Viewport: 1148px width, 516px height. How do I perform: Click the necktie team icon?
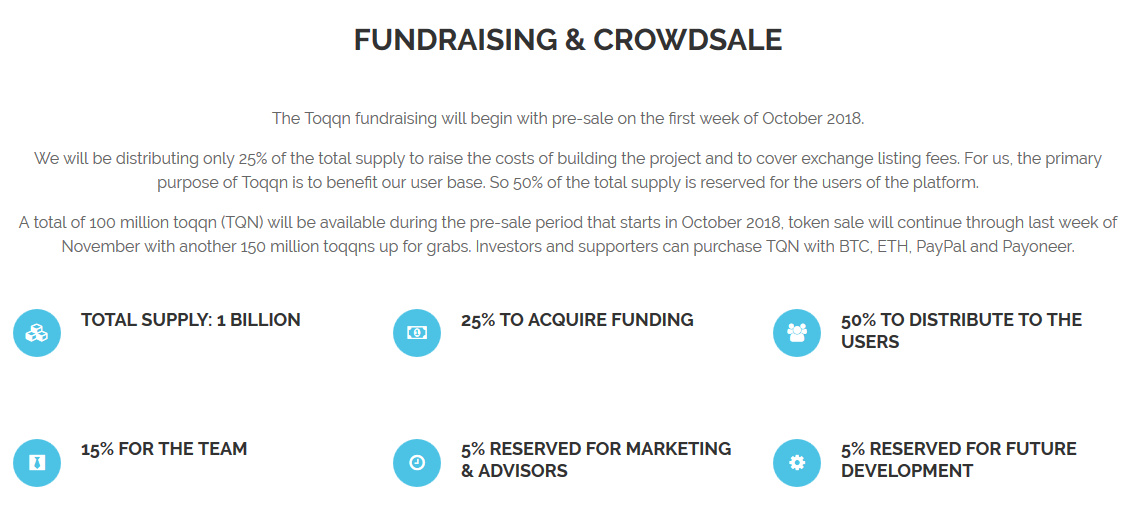tap(37, 463)
